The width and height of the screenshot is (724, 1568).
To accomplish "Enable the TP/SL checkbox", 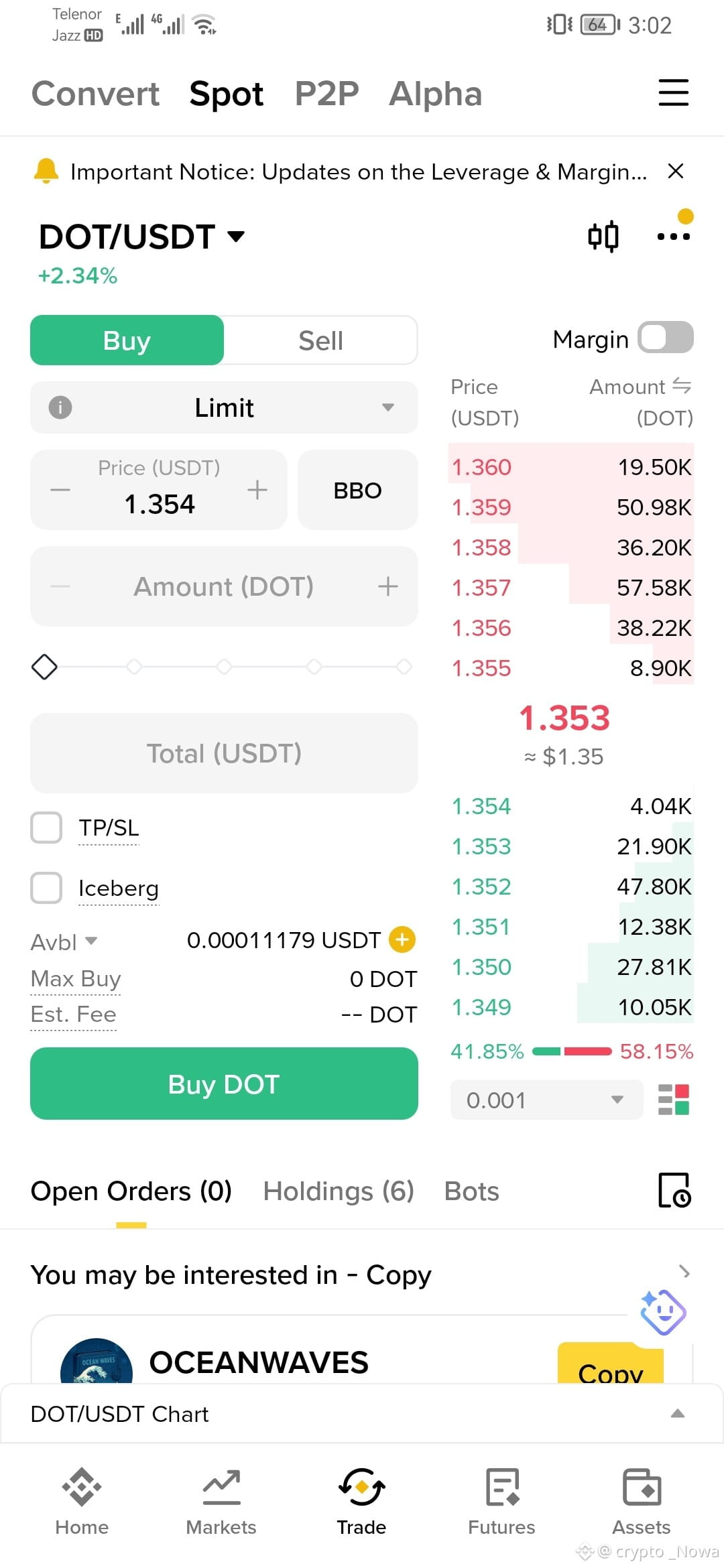I will (x=46, y=828).
